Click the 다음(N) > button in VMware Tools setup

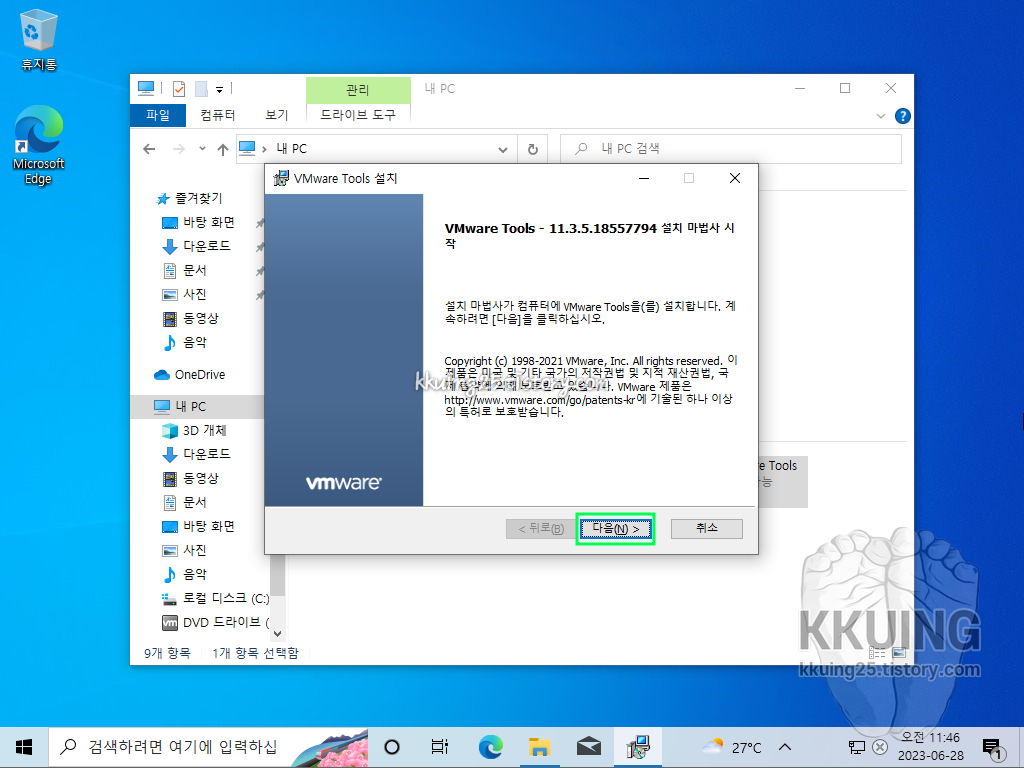pos(615,528)
